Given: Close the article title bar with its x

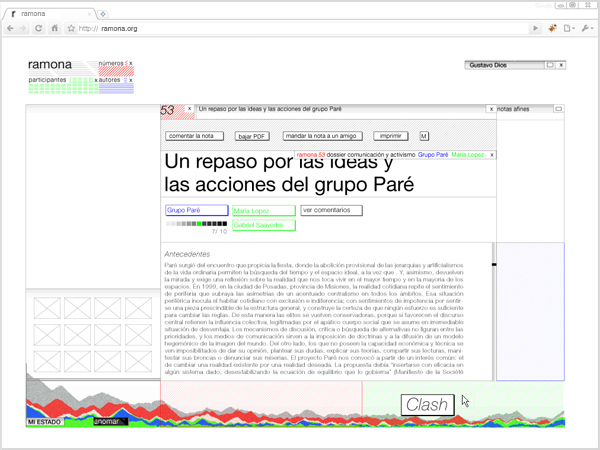Looking at the screenshot, I should (491, 109).
